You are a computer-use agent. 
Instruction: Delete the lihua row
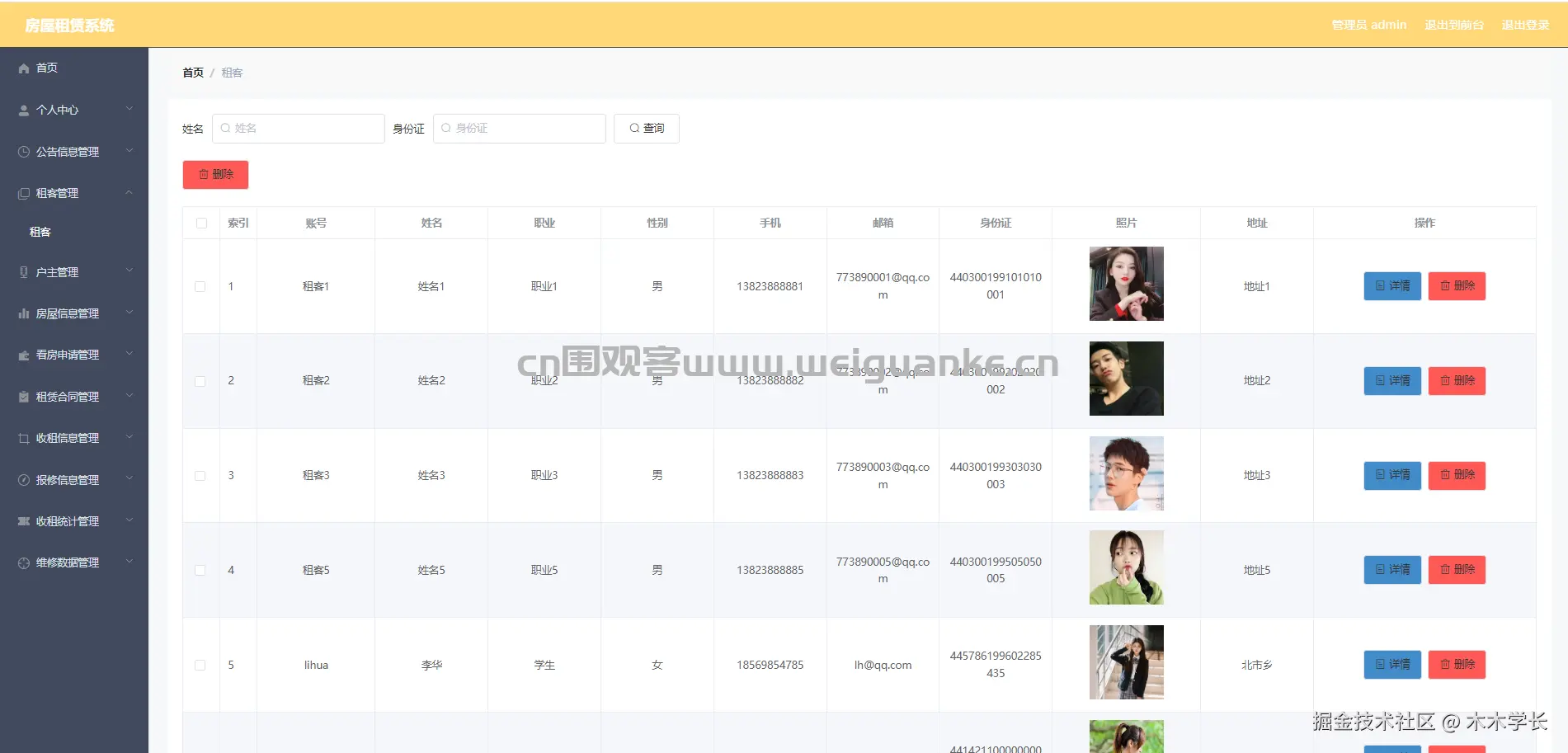[x=1457, y=665]
